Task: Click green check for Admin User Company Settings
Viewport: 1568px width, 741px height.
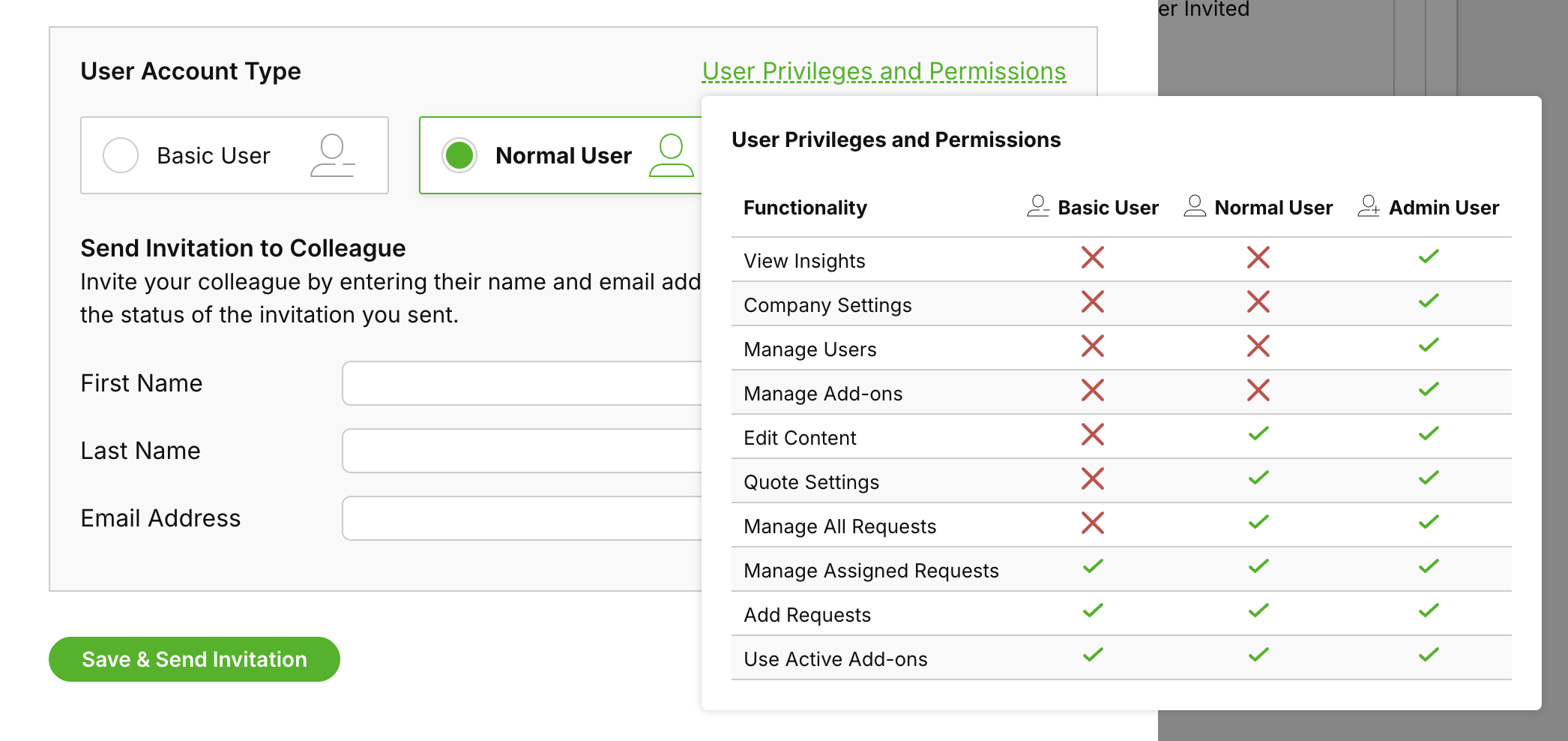Action: pos(1429,301)
